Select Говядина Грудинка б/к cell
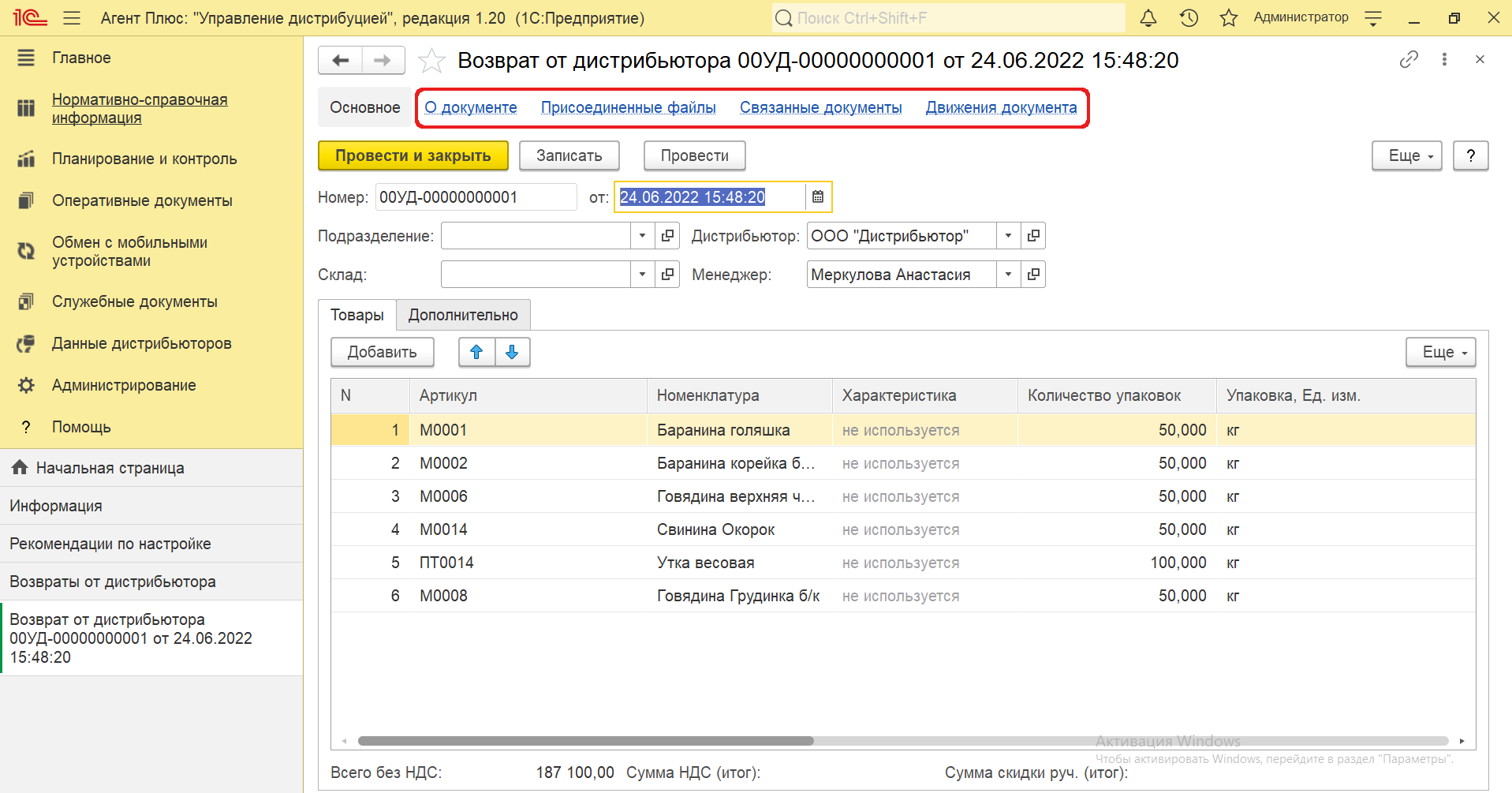1512x793 pixels. pos(740,596)
